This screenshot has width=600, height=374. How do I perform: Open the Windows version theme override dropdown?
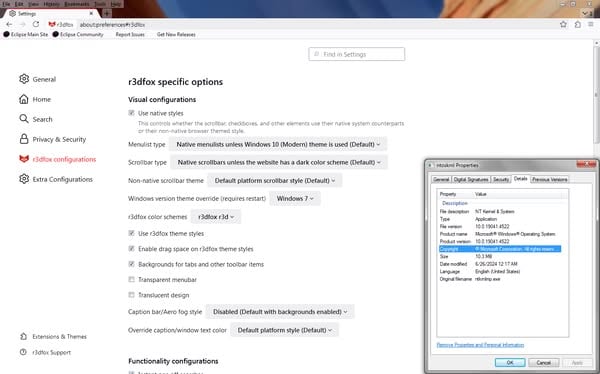click(x=295, y=198)
